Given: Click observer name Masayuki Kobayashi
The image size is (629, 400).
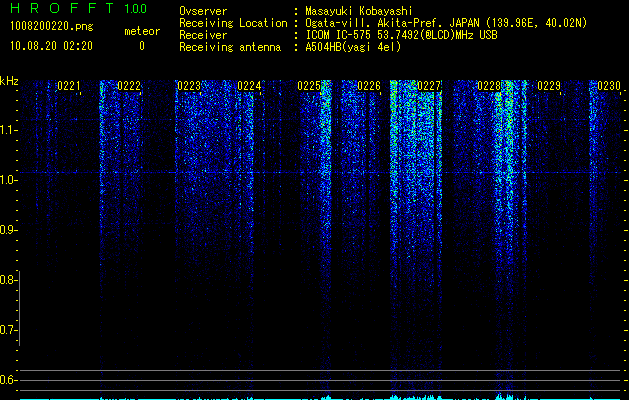Looking at the screenshot, I should pyautogui.click(x=359, y=11).
